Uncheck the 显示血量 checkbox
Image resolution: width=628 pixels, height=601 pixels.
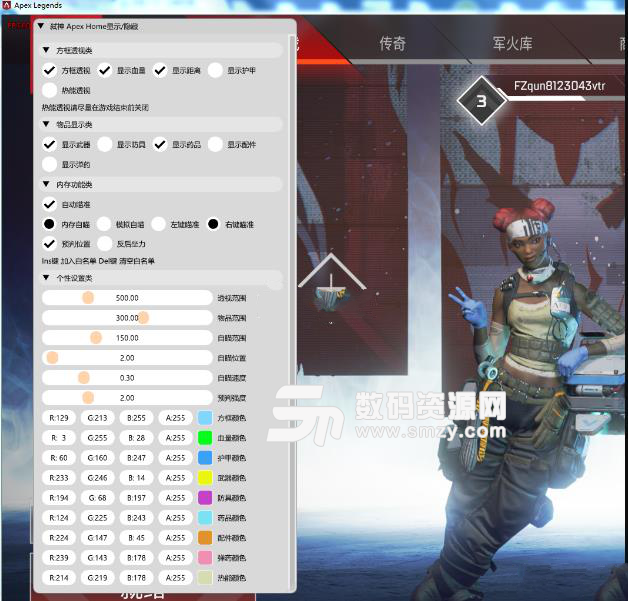click(x=105, y=70)
